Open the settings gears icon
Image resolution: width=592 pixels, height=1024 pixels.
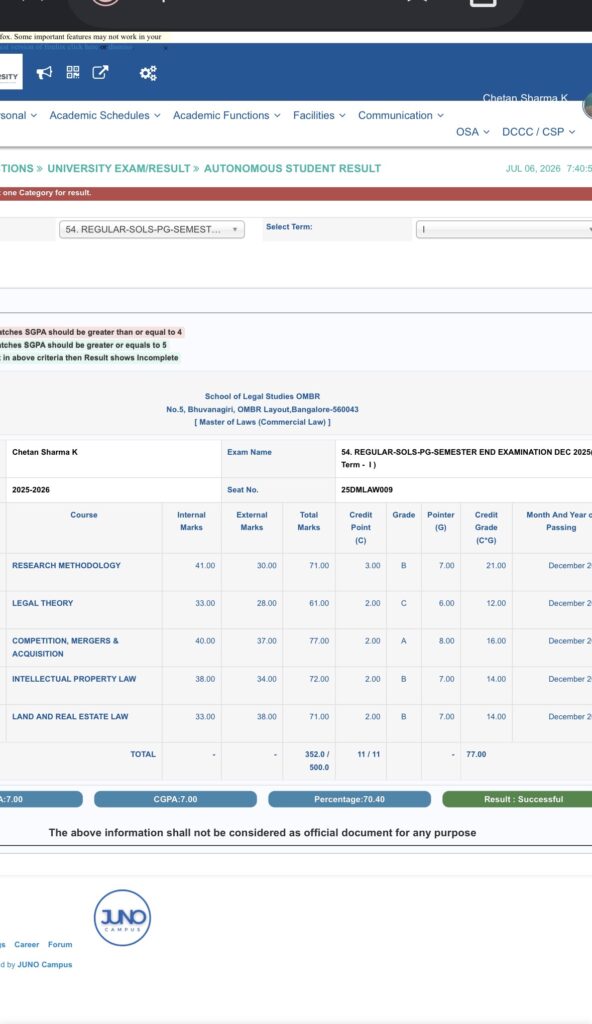click(x=148, y=73)
